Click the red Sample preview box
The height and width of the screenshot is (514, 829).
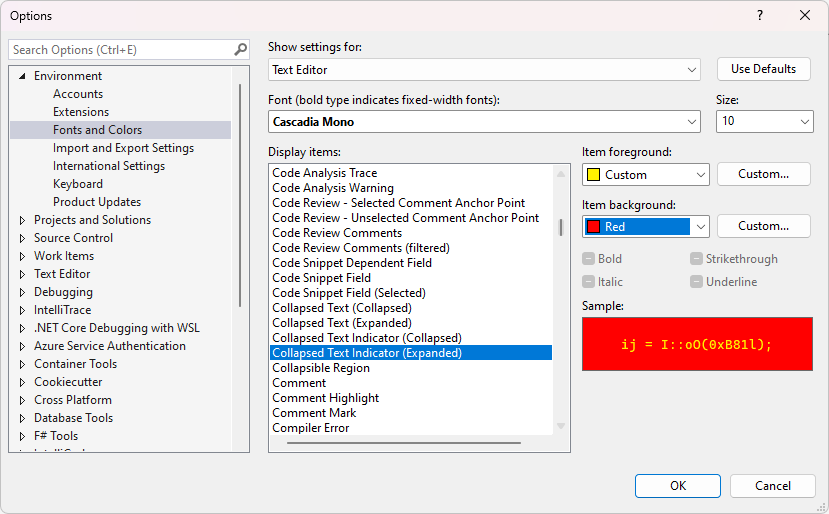[x=697, y=344]
